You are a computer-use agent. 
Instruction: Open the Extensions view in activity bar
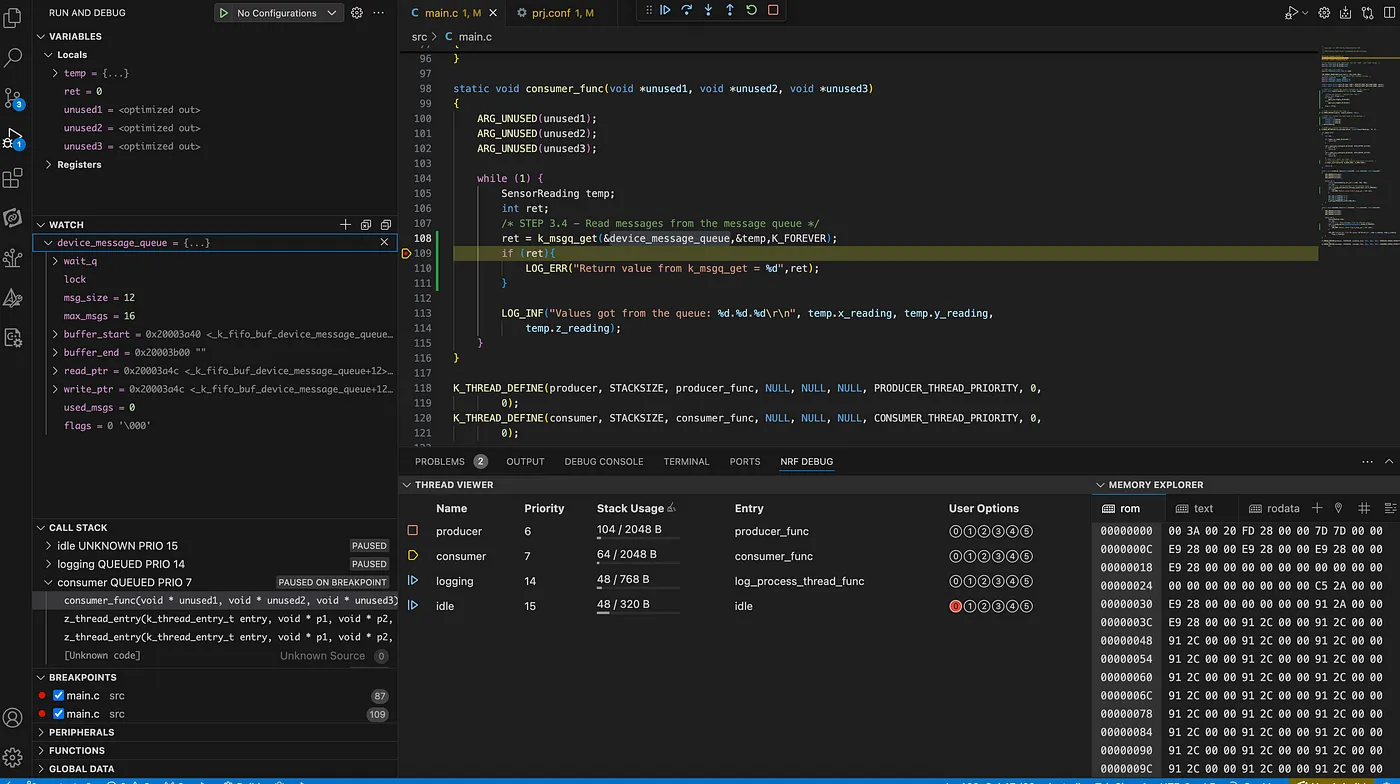(x=13, y=179)
